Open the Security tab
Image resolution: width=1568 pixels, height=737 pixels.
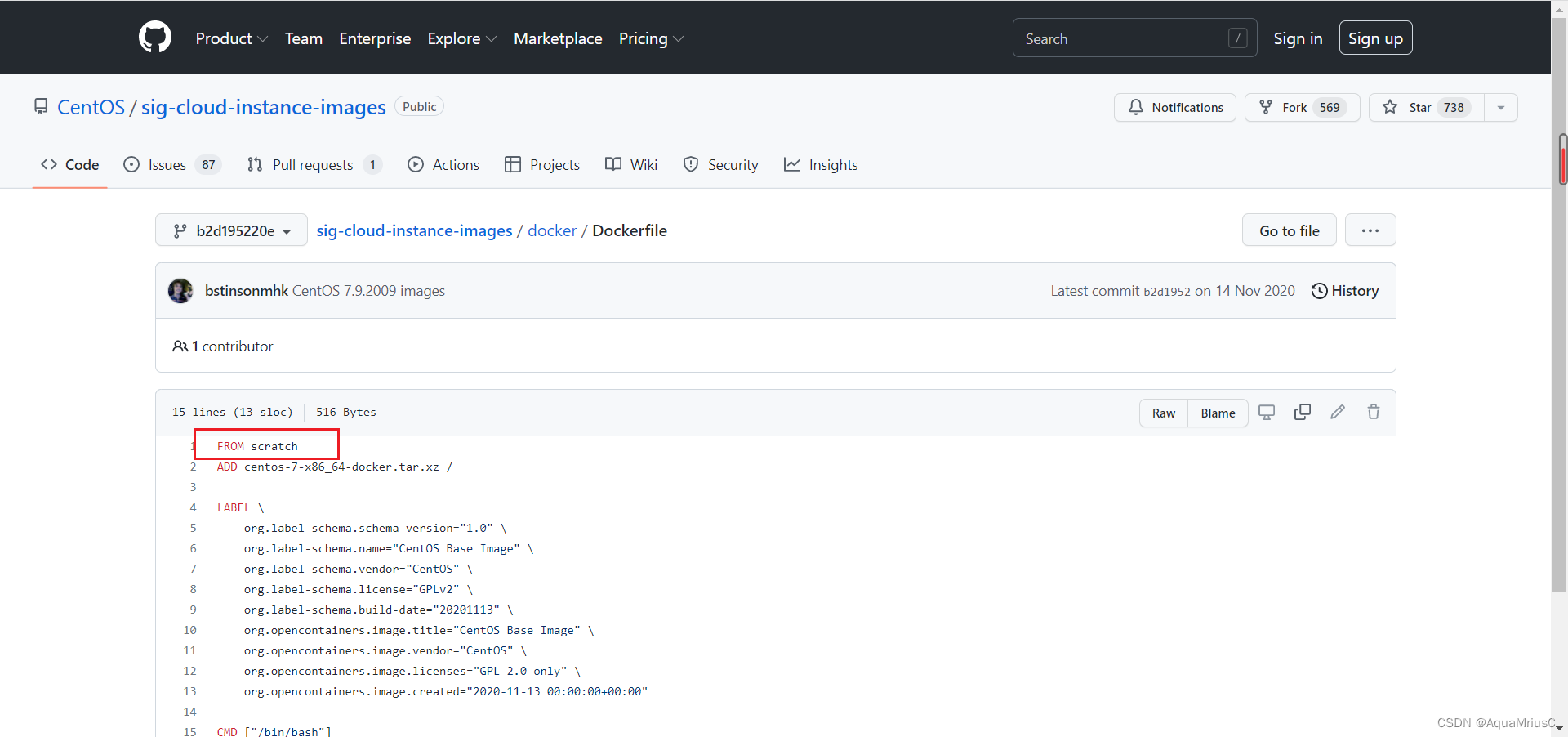[x=720, y=164]
